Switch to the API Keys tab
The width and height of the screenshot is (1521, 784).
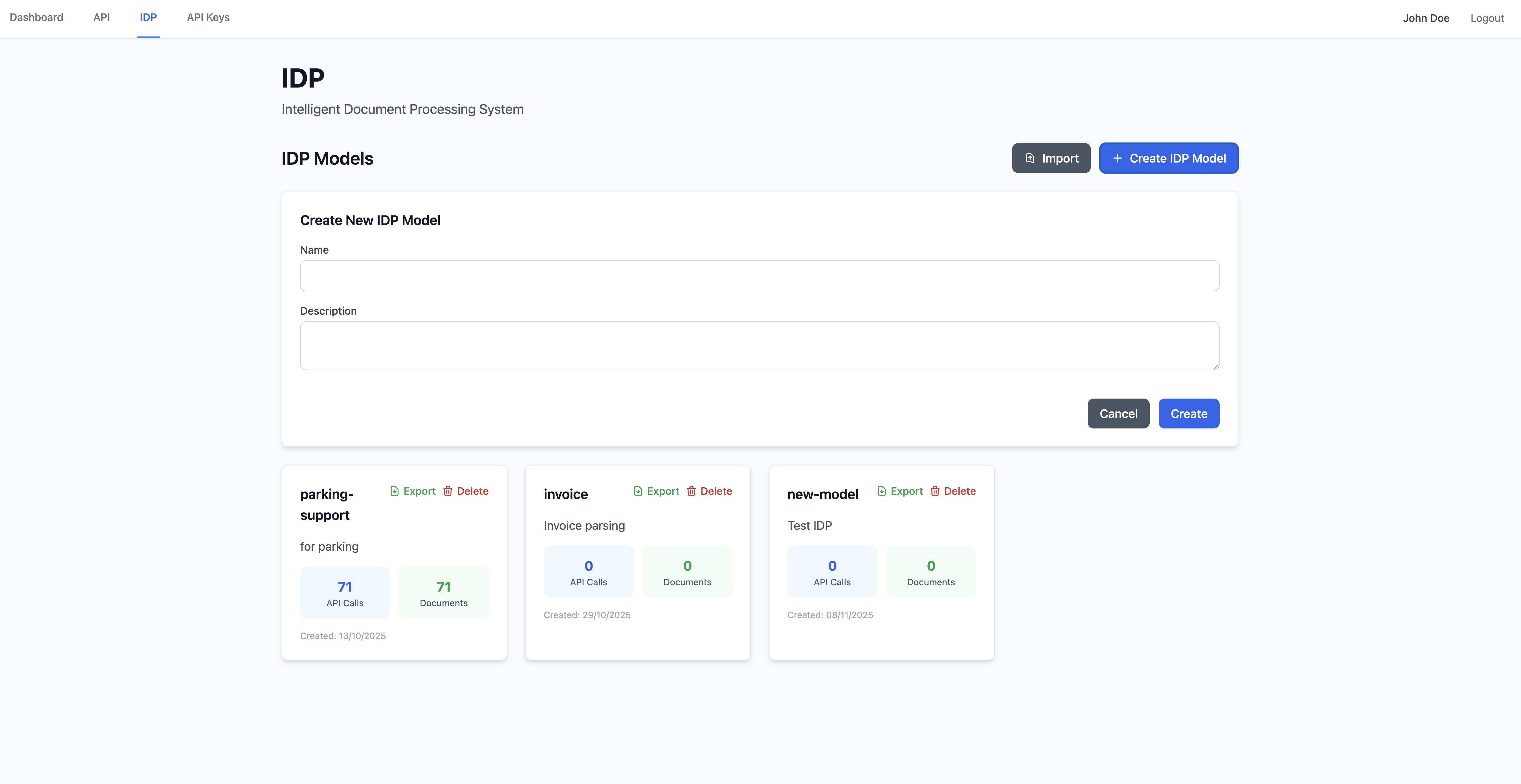tap(208, 18)
